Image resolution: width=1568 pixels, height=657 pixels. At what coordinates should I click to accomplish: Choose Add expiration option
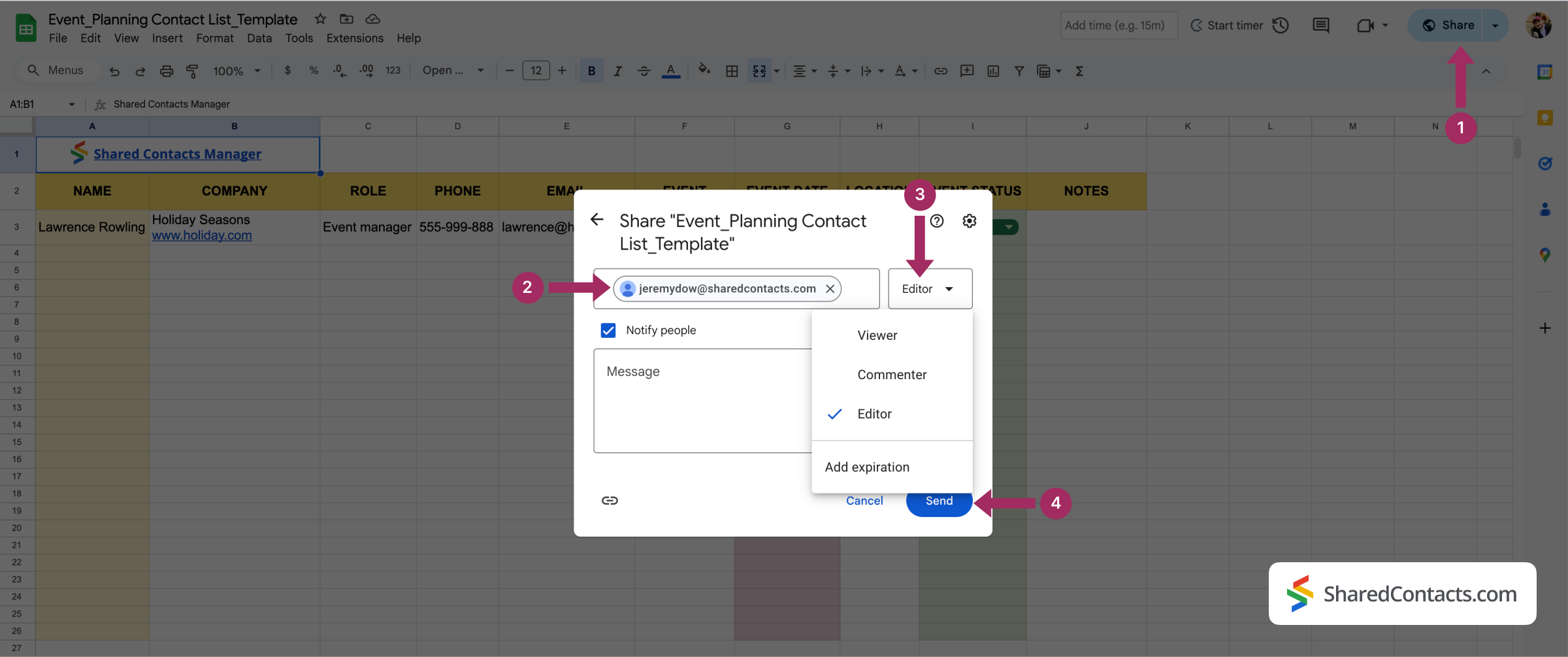coord(892,467)
